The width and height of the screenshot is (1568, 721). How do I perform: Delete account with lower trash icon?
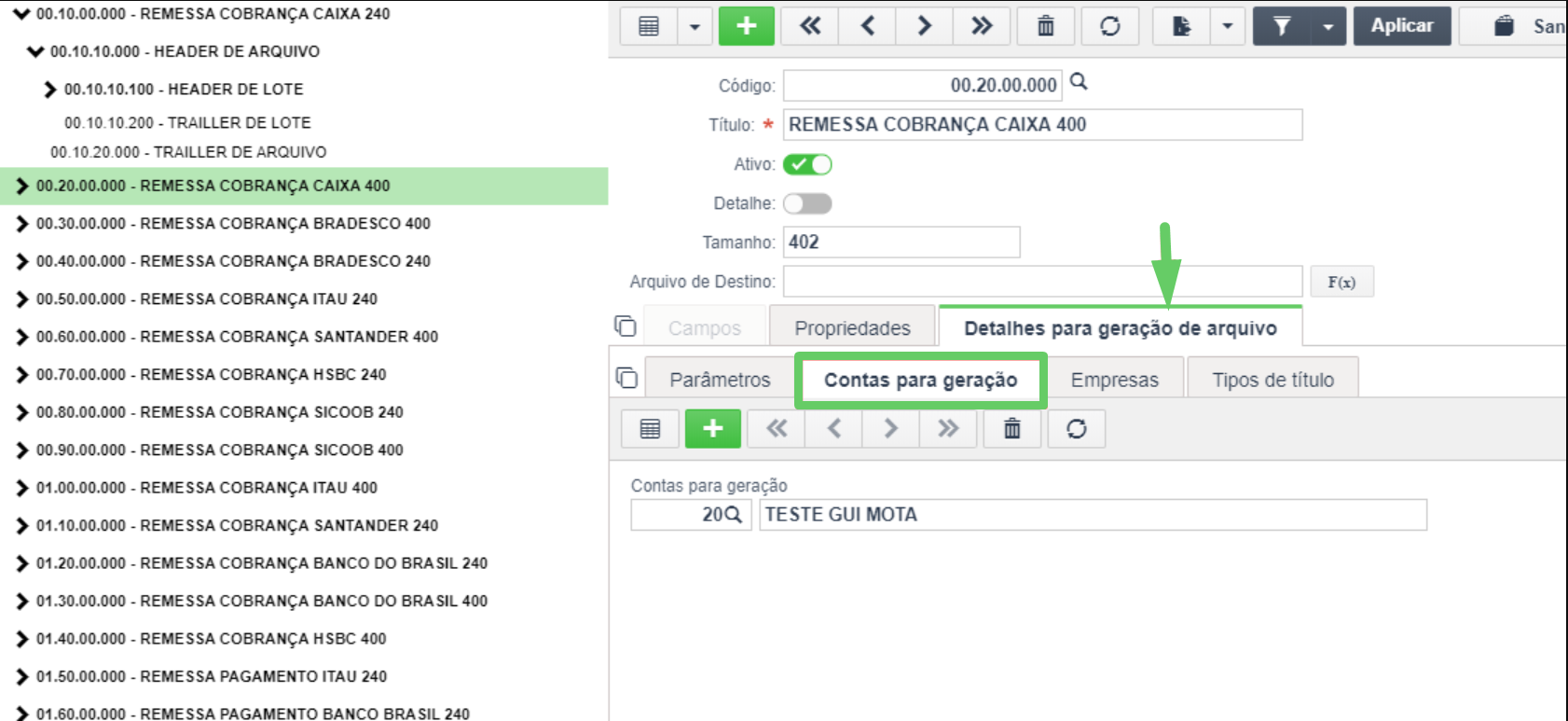[x=1012, y=429]
